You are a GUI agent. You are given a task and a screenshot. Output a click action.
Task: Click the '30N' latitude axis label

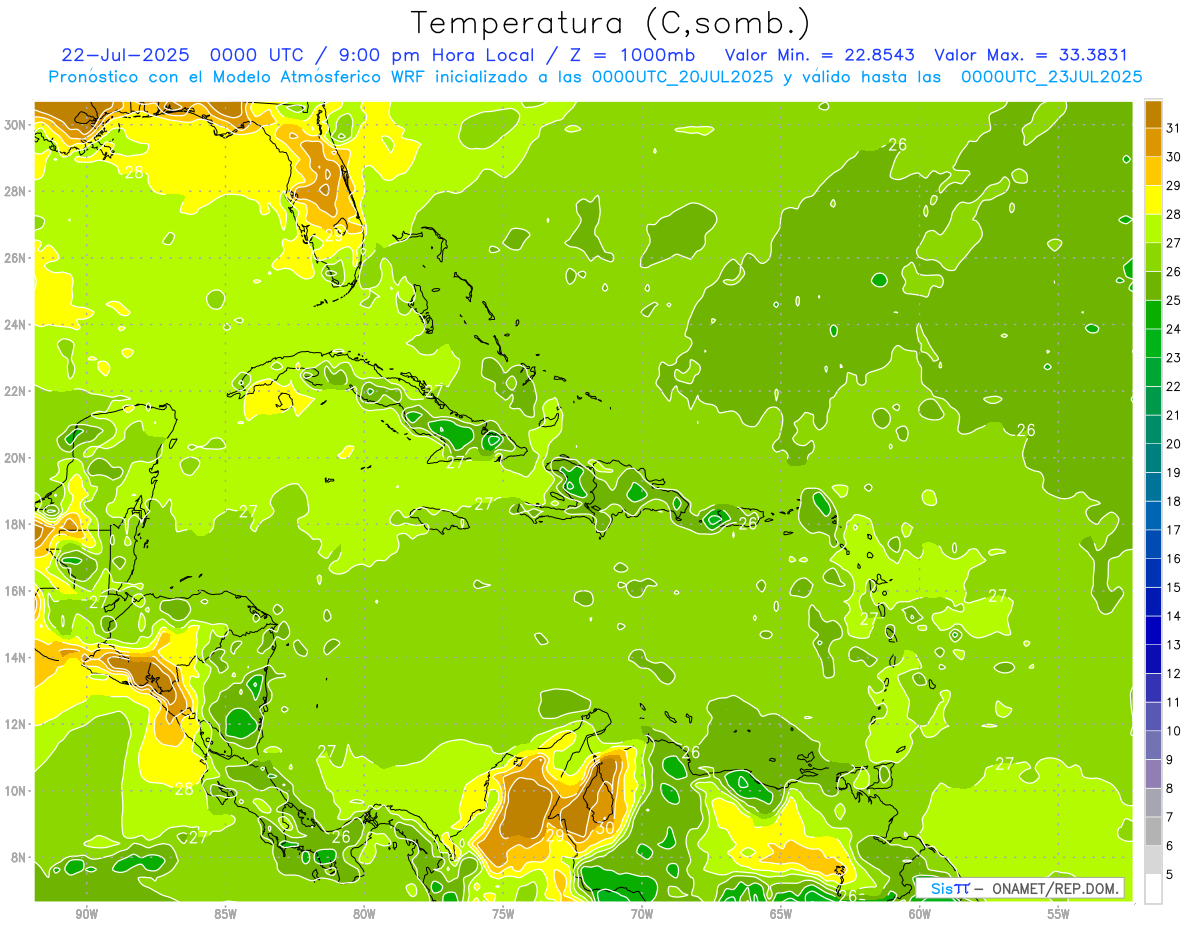16,125
